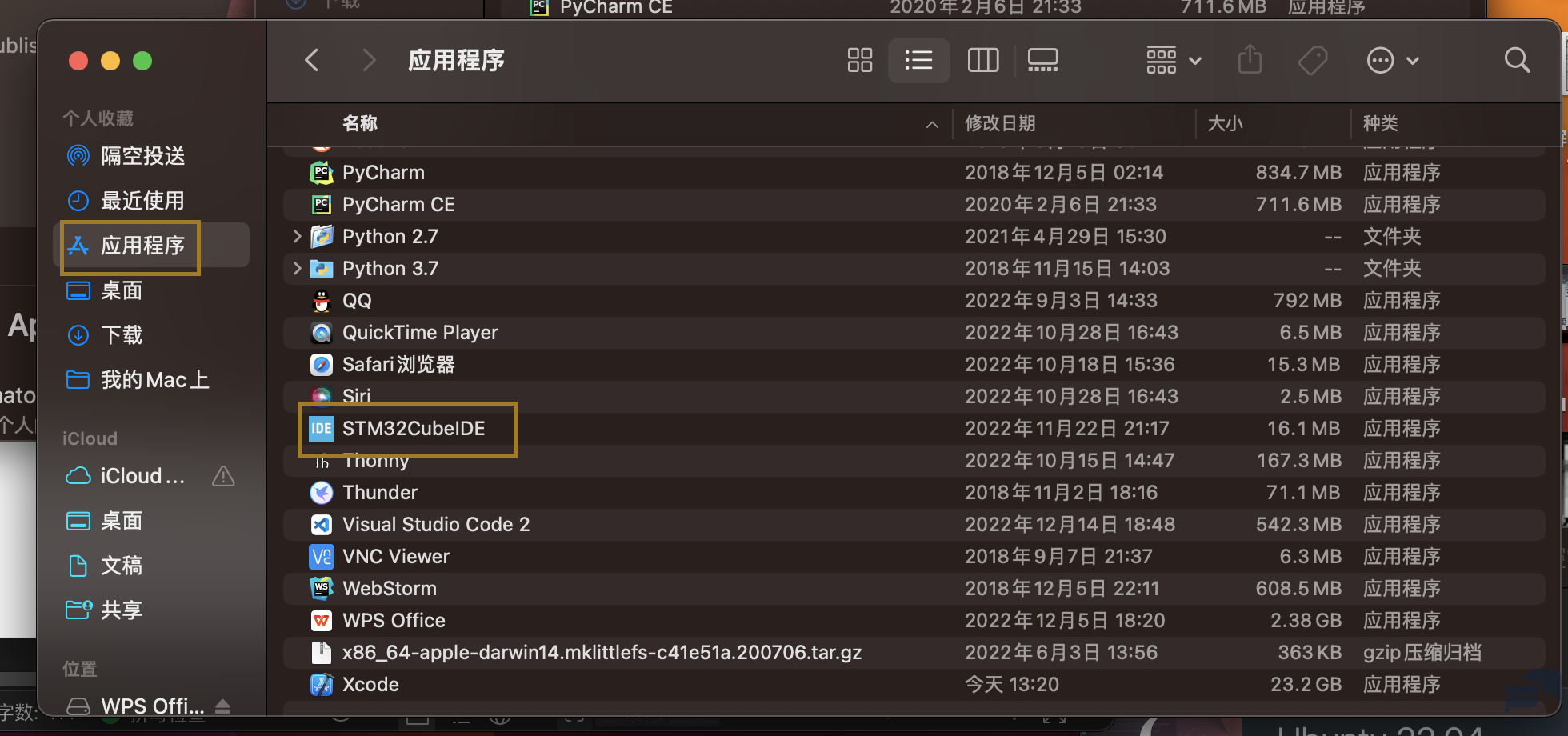Sort by the 名称 column header
This screenshot has height=736, width=1568.
click(x=360, y=123)
